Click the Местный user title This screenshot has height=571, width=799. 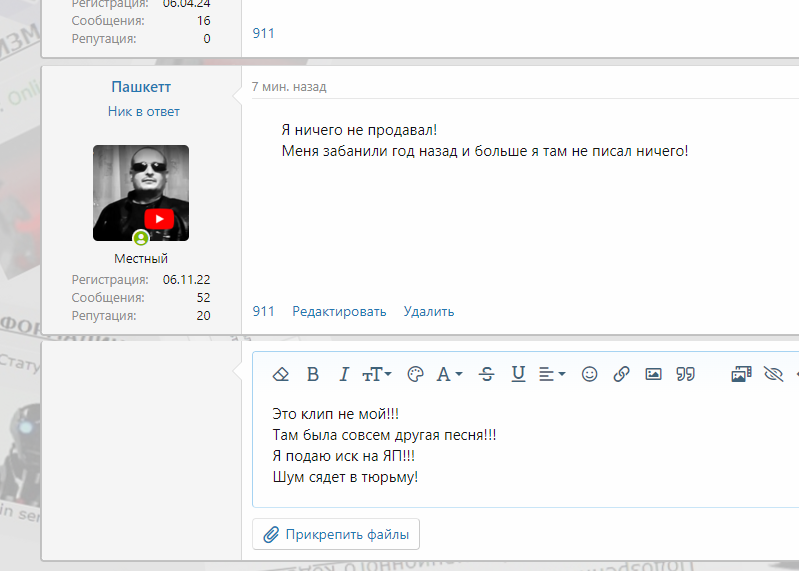tap(141, 258)
